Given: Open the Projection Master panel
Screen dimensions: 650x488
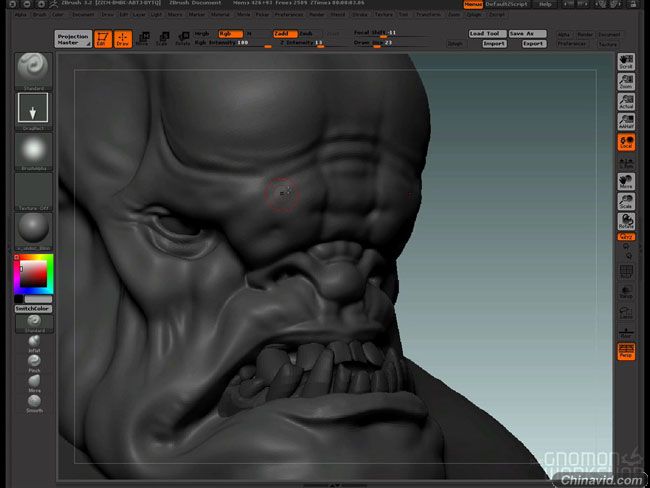Looking at the screenshot, I should coord(73,38).
